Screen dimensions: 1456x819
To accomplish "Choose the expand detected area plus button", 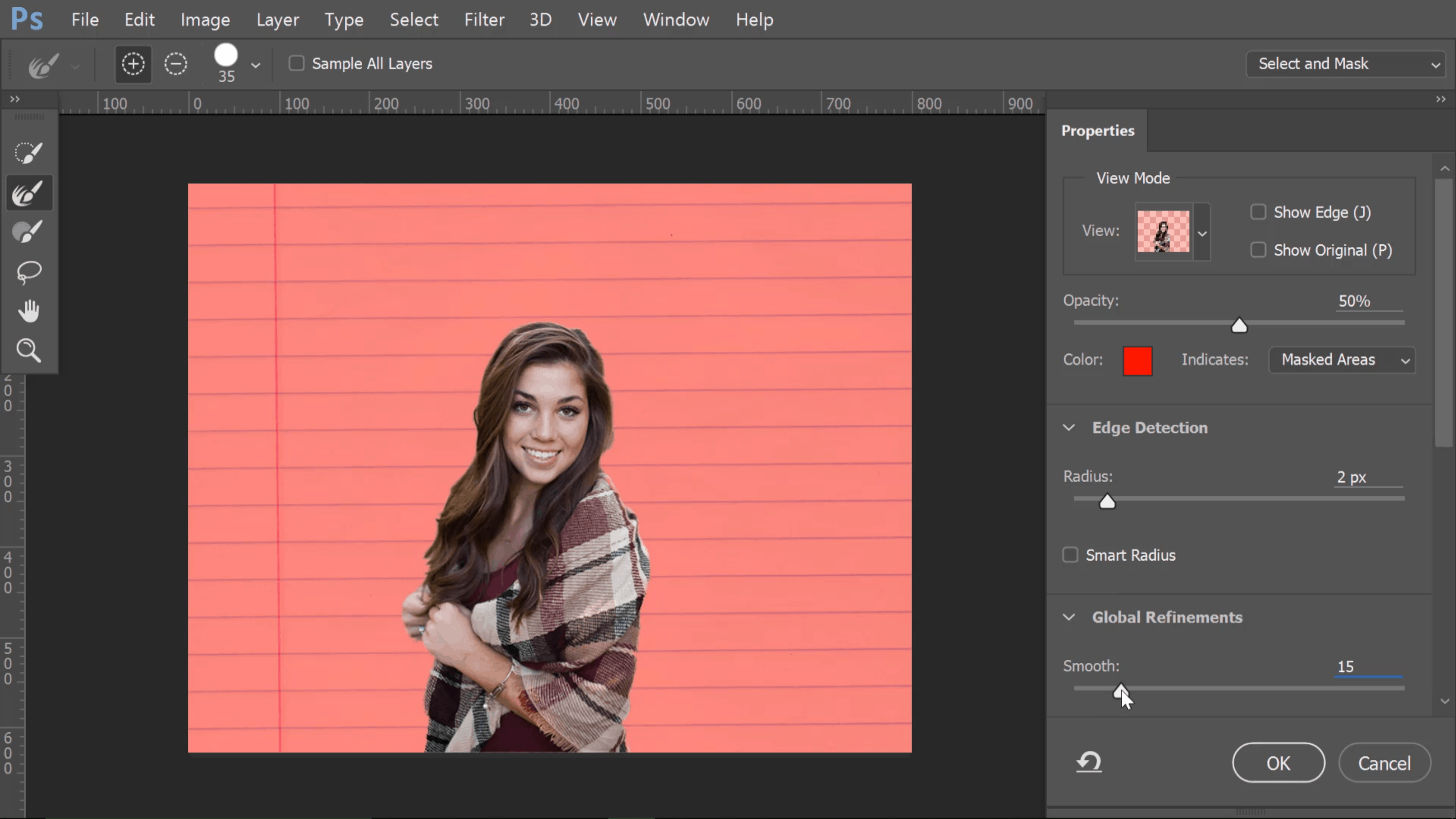I will point(133,64).
